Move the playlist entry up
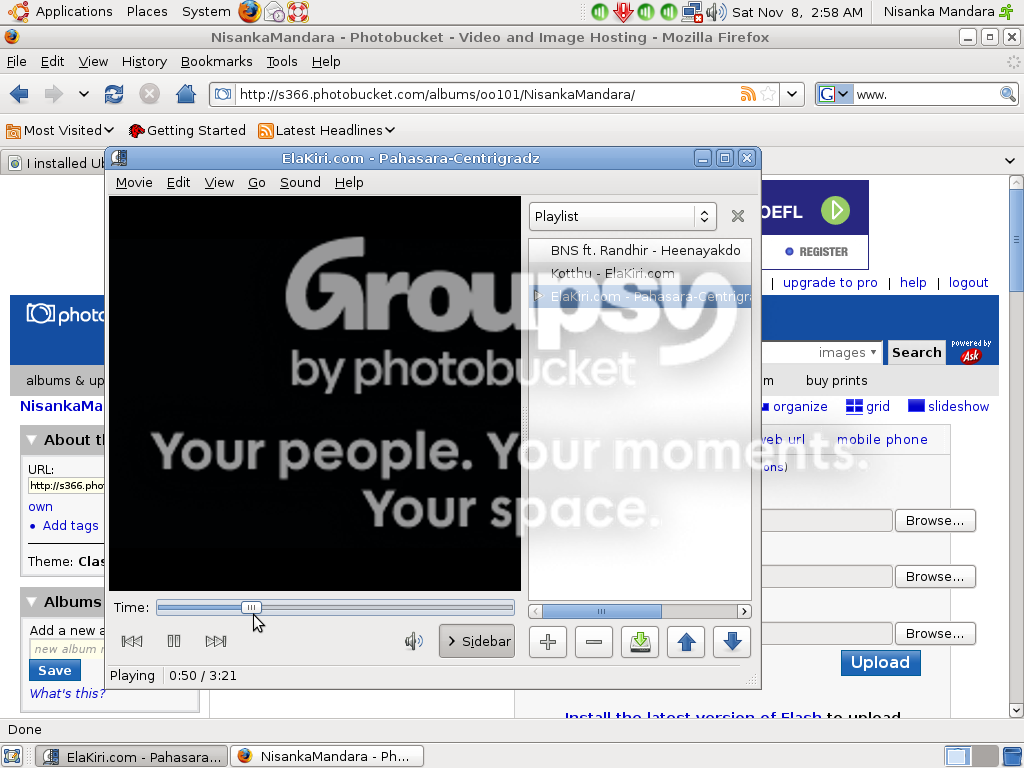 (686, 642)
